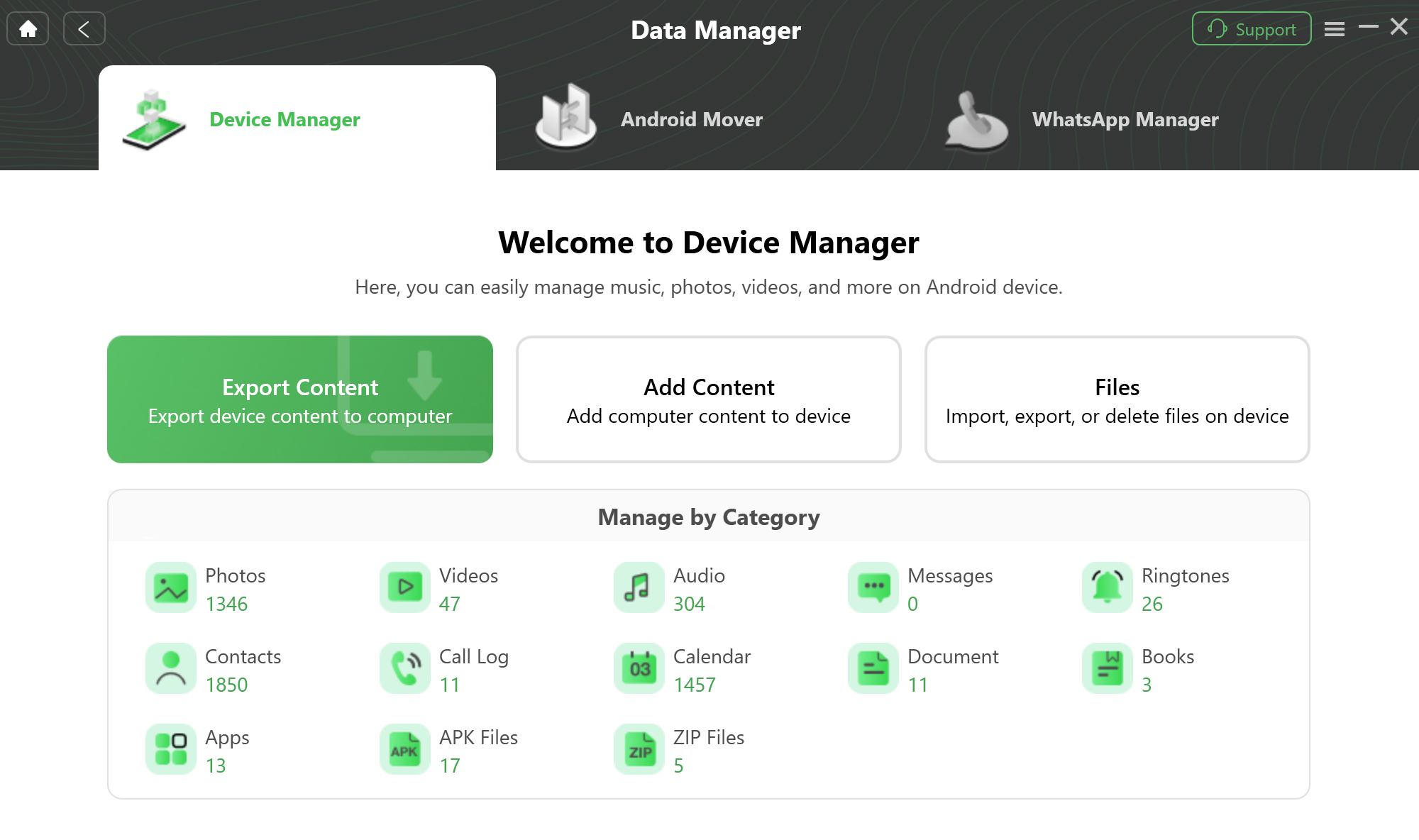Select the Audio management icon
Viewport: 1419px width, 840px height.
pos(638,587)
